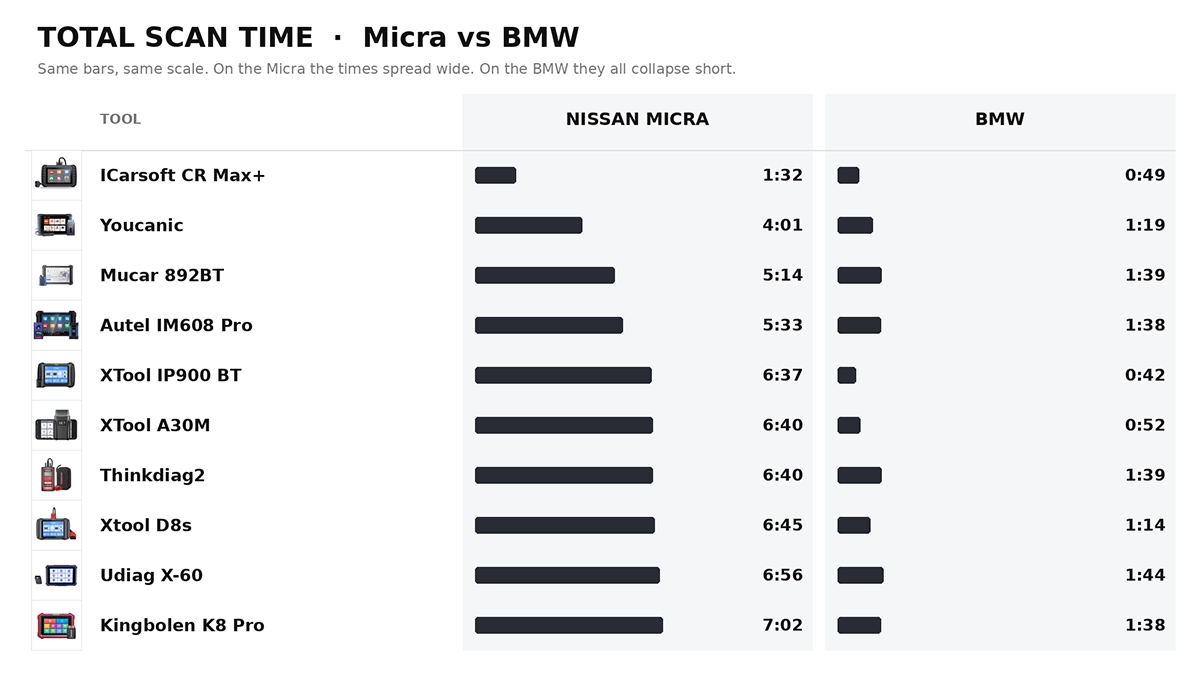The width and height of the screenshot is (1200, 675).
Task: Click the Autel IM608 Pro device icon
Action: click(x=56, y=325)
